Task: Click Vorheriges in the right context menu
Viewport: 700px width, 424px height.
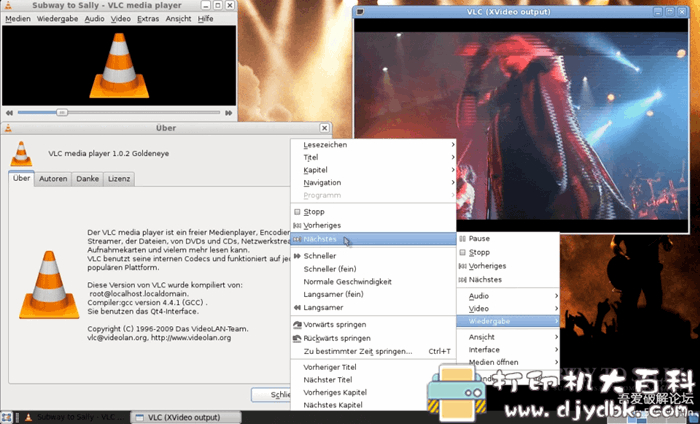Action: pyautogui.click(x=508, y=266)
